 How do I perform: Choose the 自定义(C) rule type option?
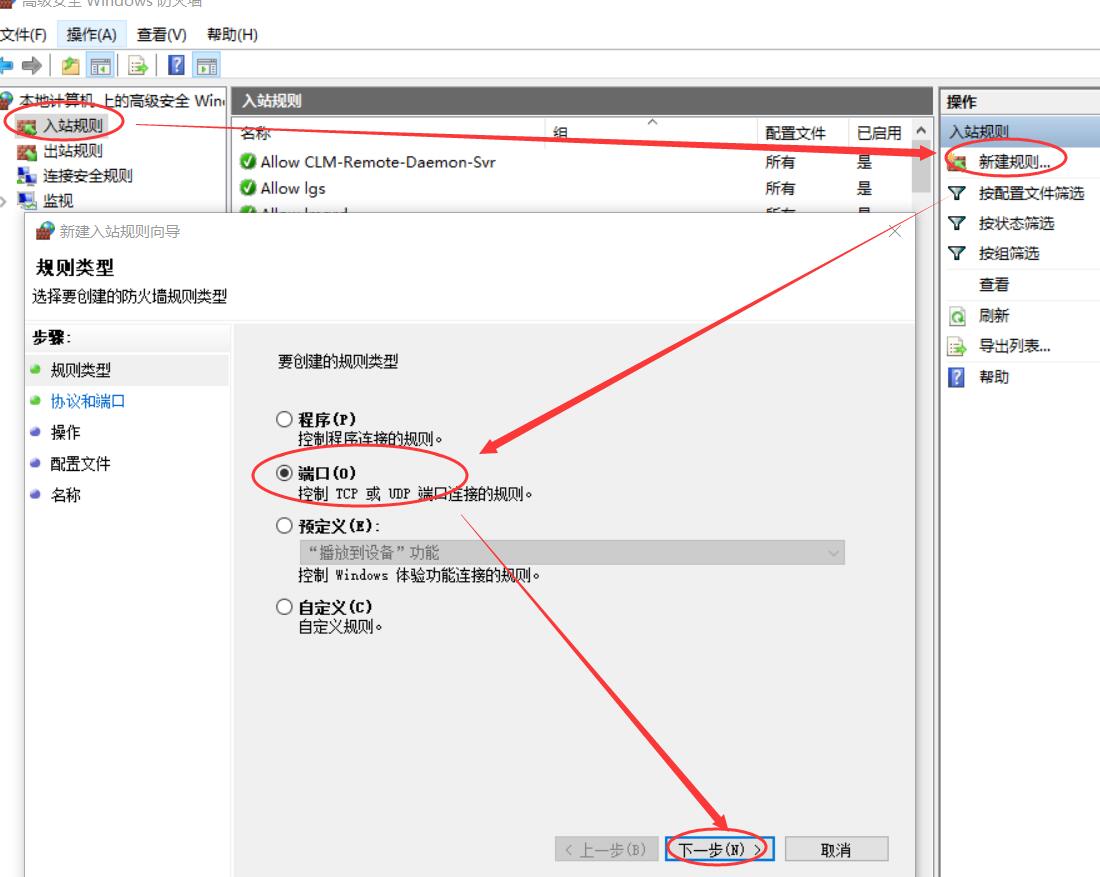[x=285, y=607]
